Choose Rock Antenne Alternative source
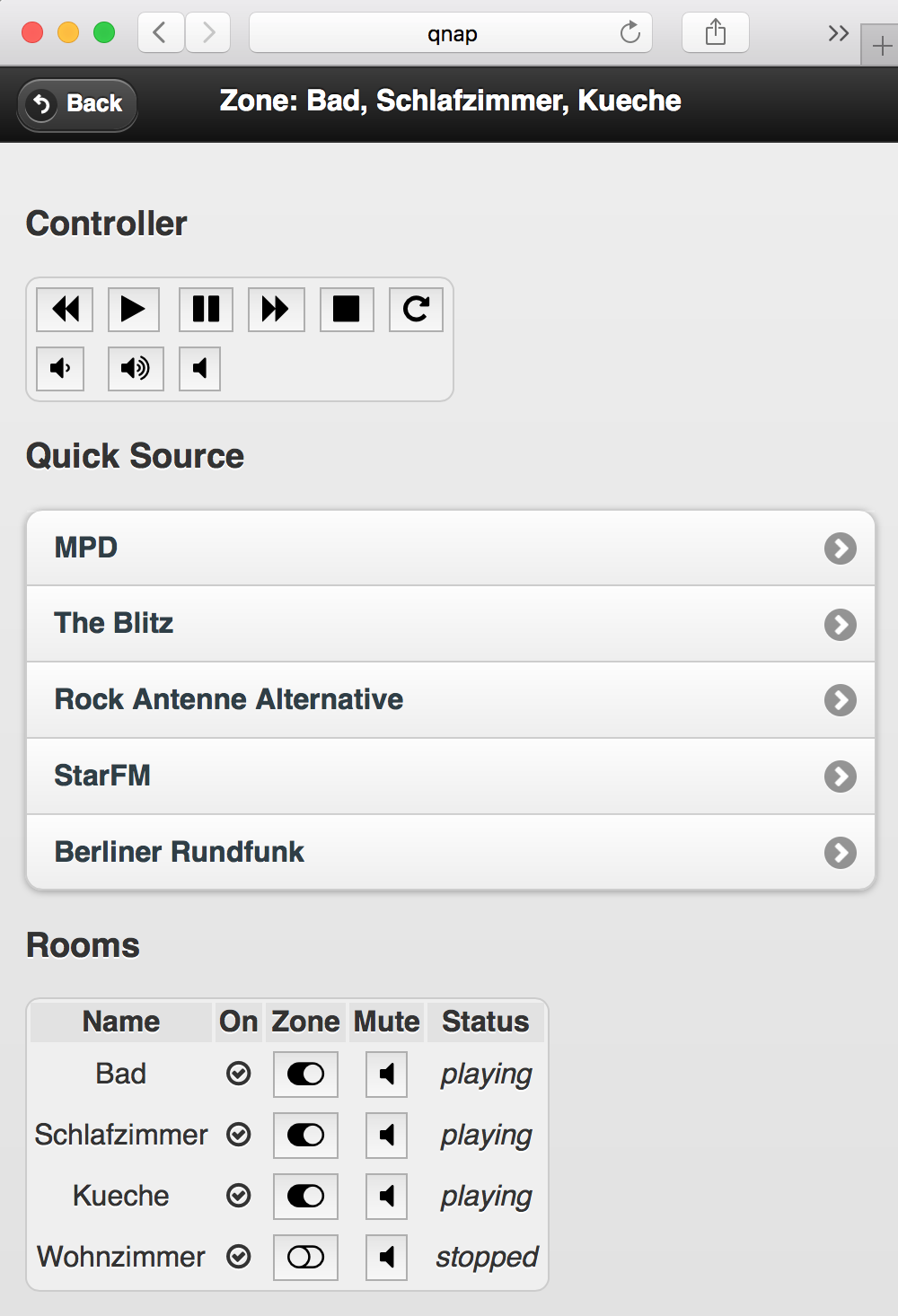 tap(229, 700)
